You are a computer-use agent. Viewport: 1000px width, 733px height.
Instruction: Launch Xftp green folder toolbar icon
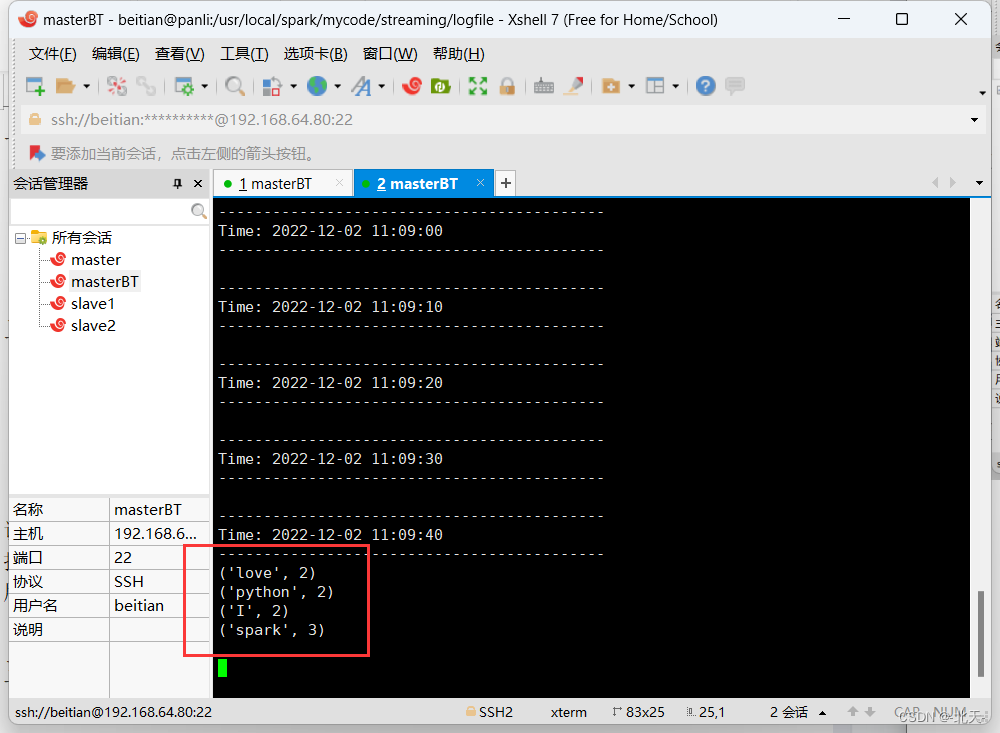coord(441,86)
